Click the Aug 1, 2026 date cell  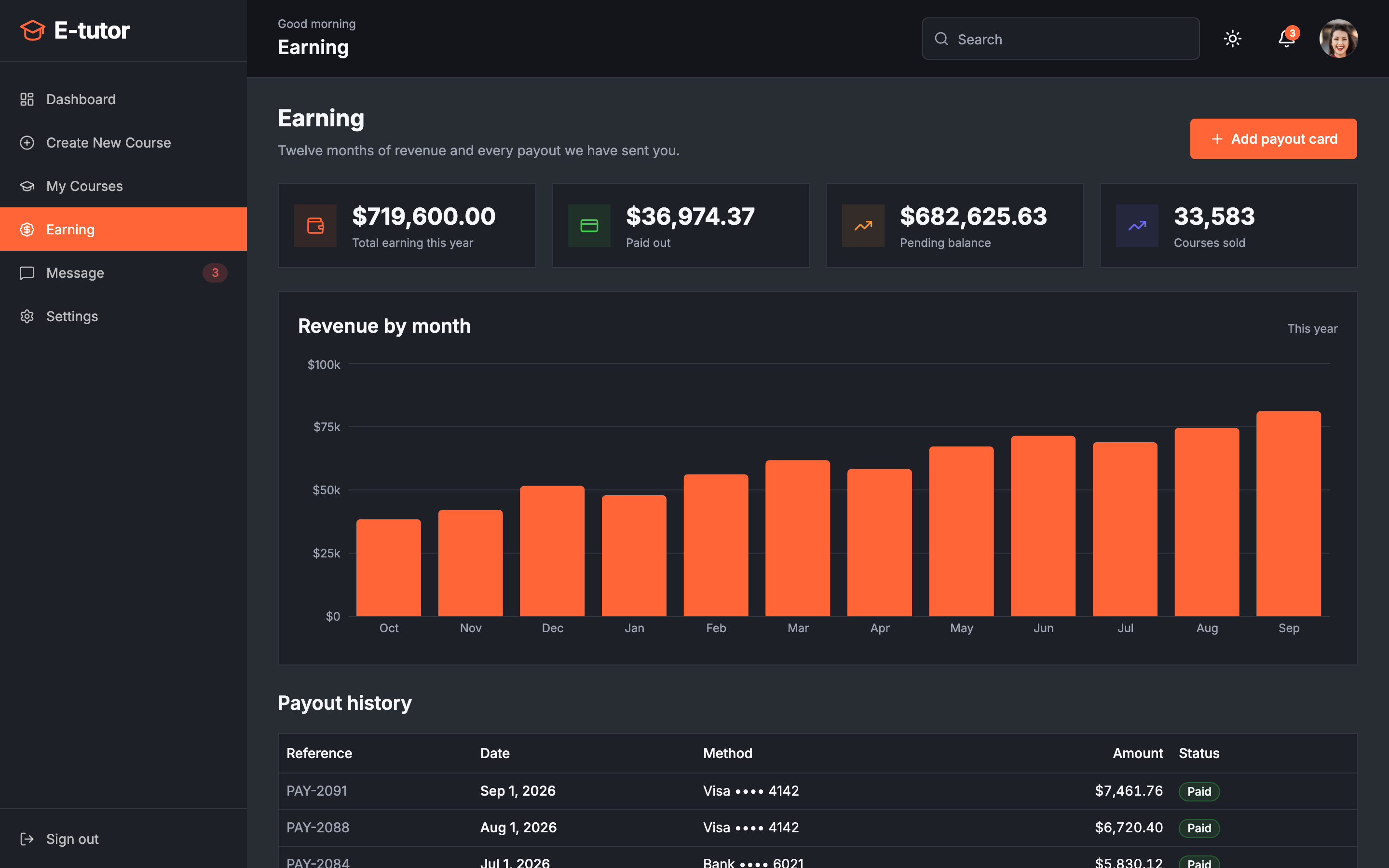pyautogui.click(x=518, y=827)
